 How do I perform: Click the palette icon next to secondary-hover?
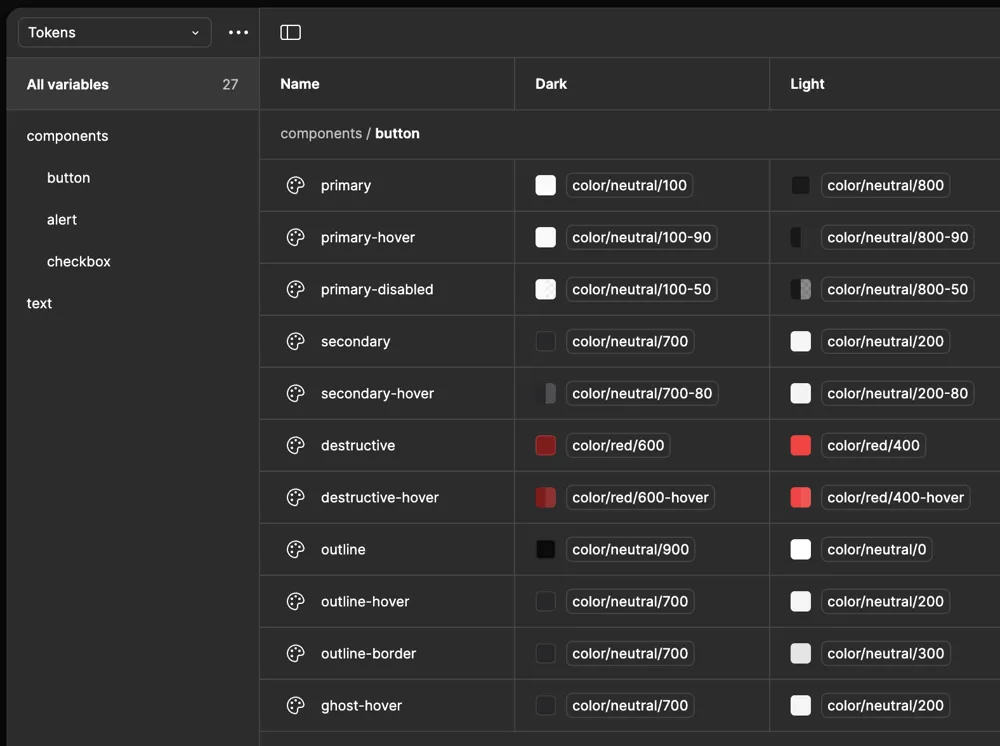point(295,393)
